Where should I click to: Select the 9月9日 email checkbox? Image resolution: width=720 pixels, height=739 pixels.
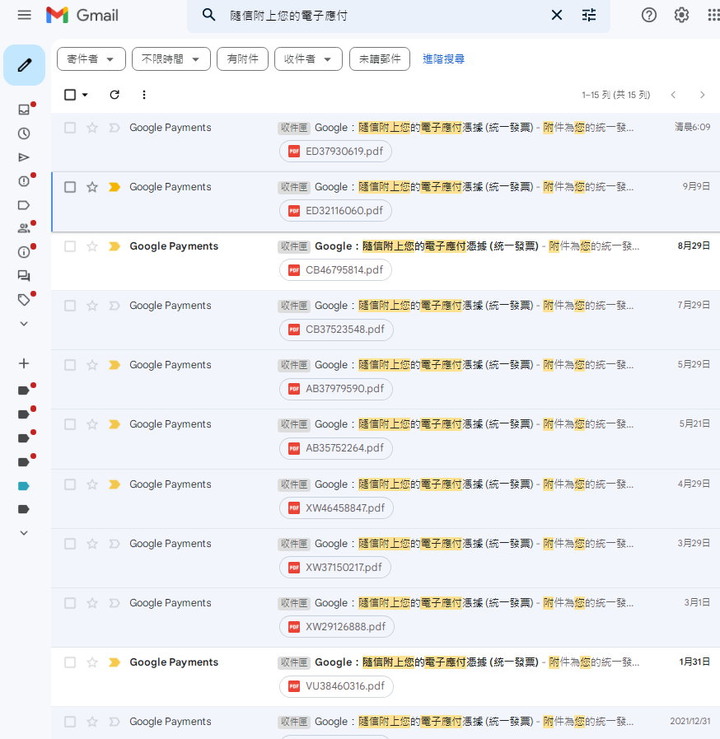coord(70,187)
